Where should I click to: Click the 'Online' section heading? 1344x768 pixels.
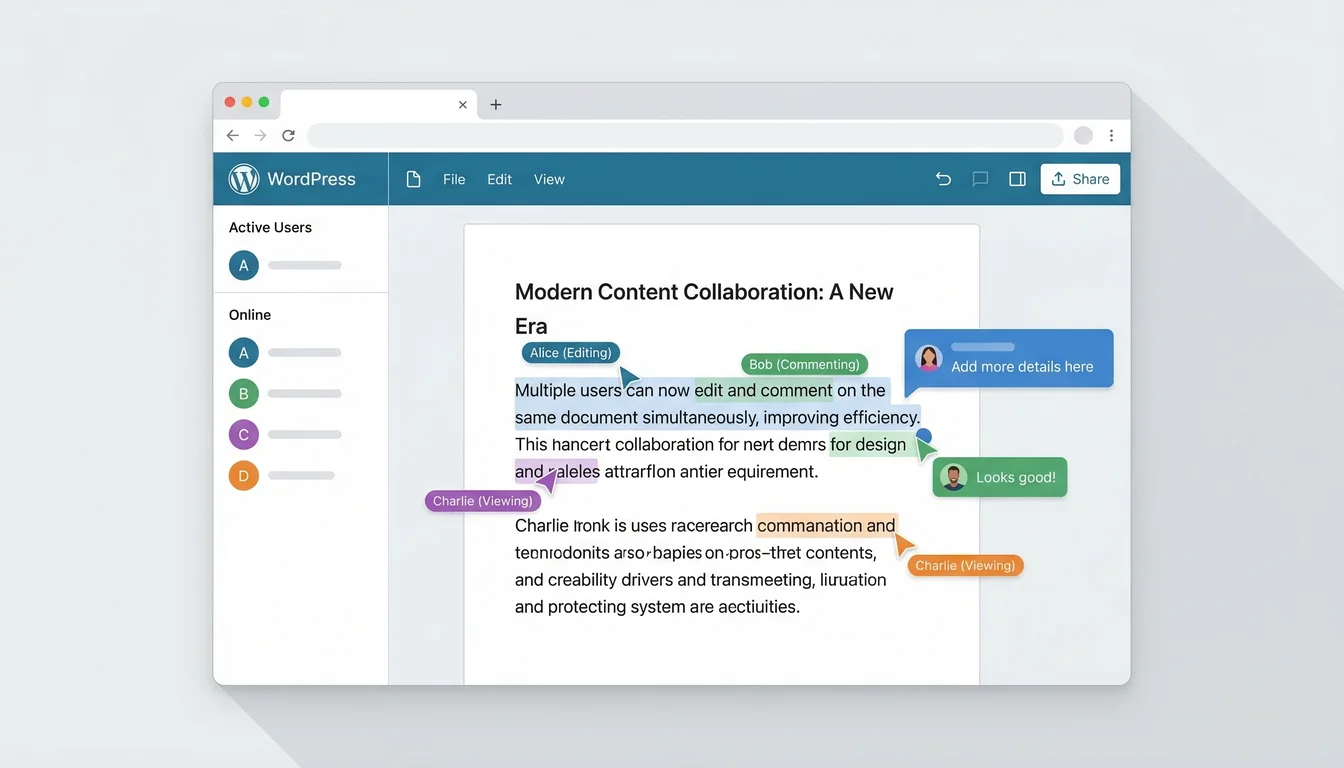pyautogui.click(x=250, y=314)
